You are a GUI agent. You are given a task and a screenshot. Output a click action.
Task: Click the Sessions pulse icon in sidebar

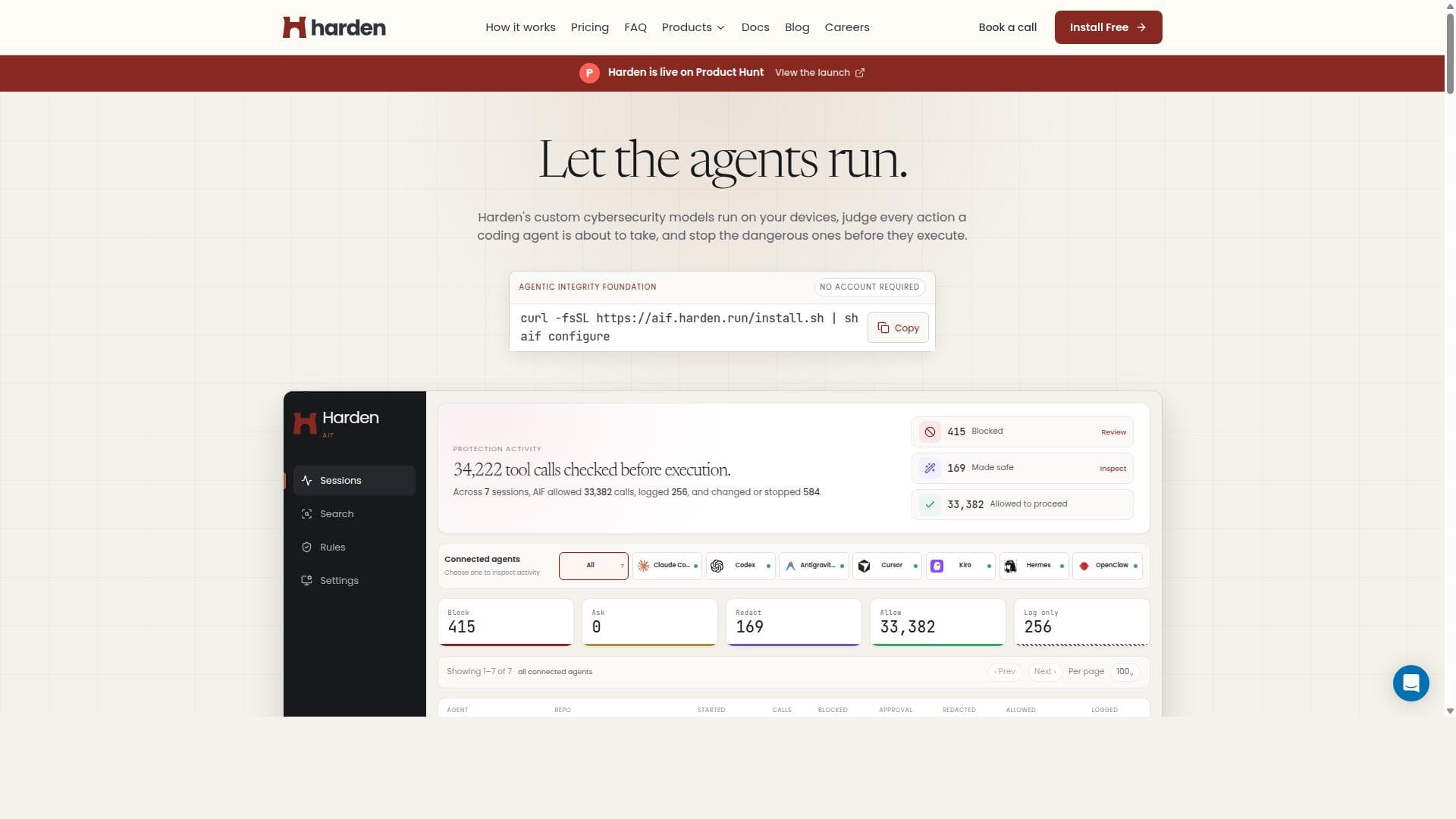(x=306, y=481)
